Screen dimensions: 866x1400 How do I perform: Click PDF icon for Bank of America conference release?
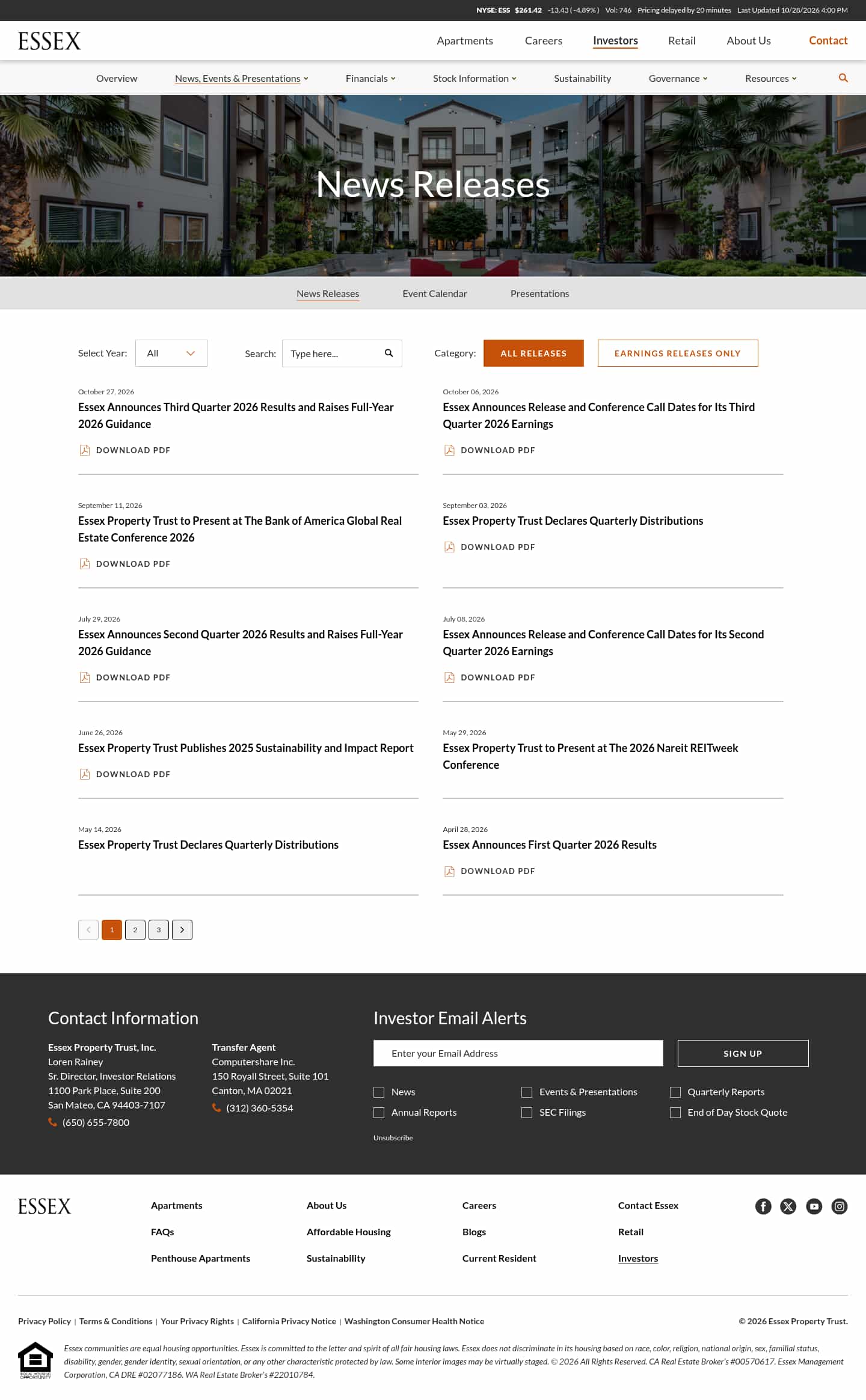pos(85,564)
